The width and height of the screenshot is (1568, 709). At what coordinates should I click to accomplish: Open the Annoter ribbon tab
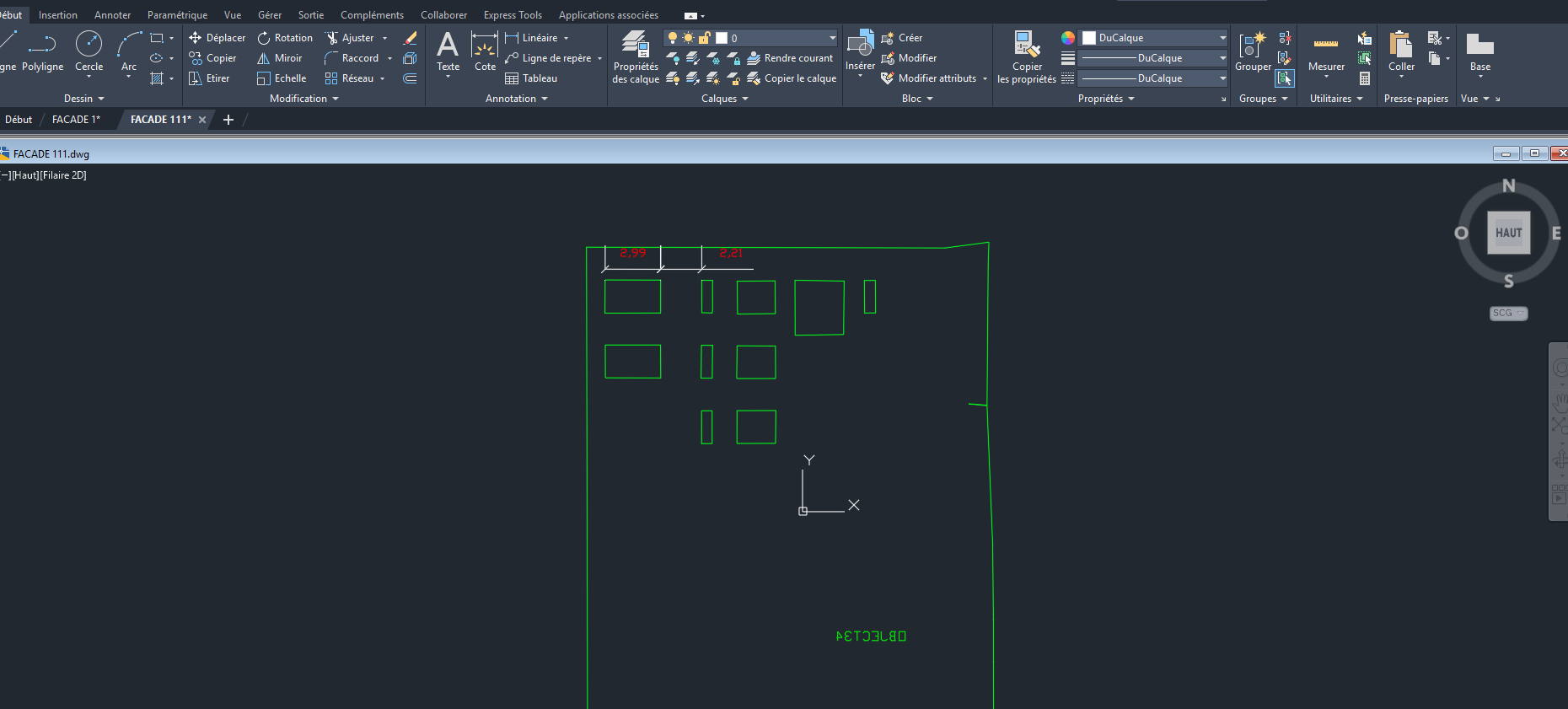[x=112, y=15]
